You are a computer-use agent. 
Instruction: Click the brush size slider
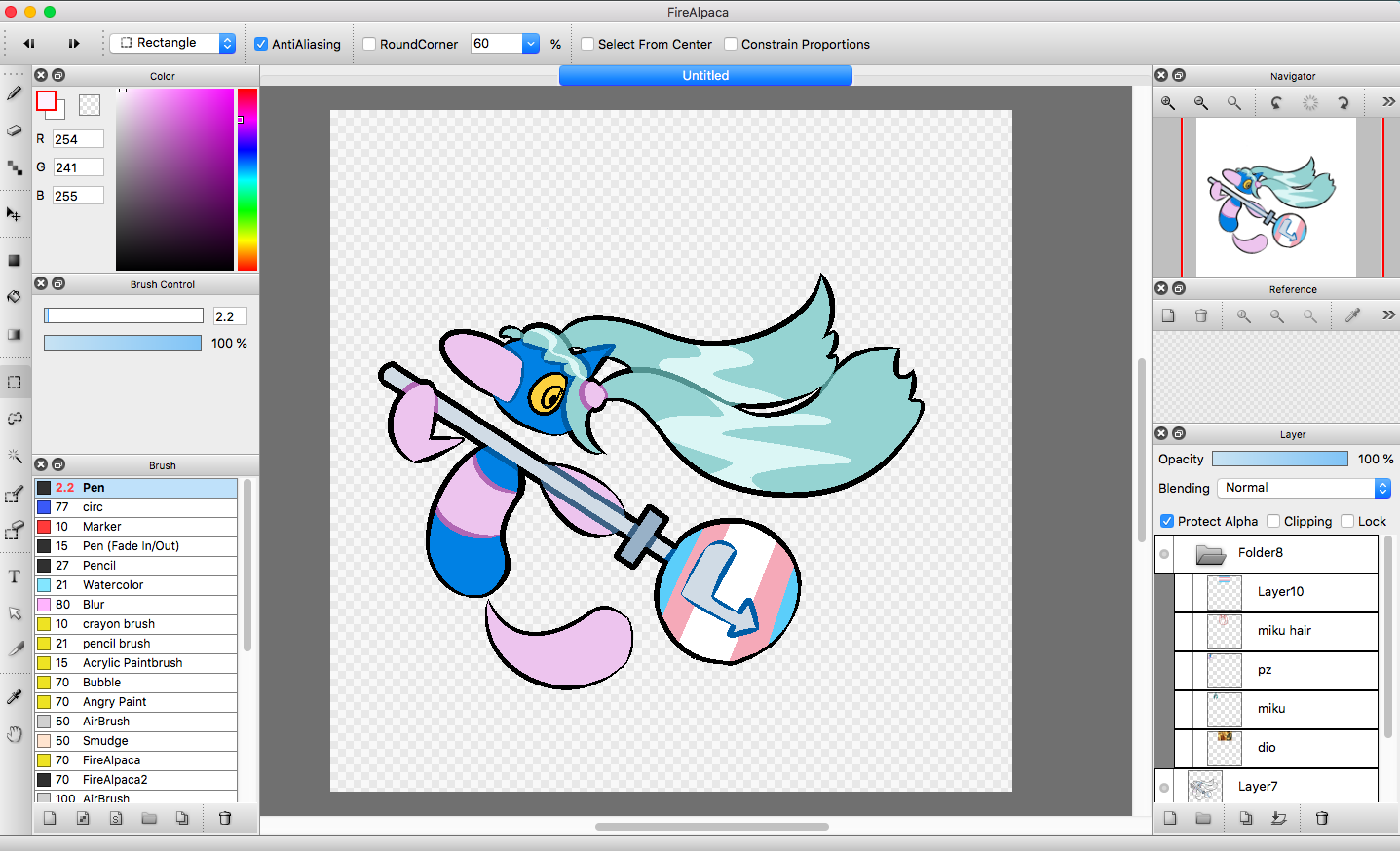tap(124, 315)
